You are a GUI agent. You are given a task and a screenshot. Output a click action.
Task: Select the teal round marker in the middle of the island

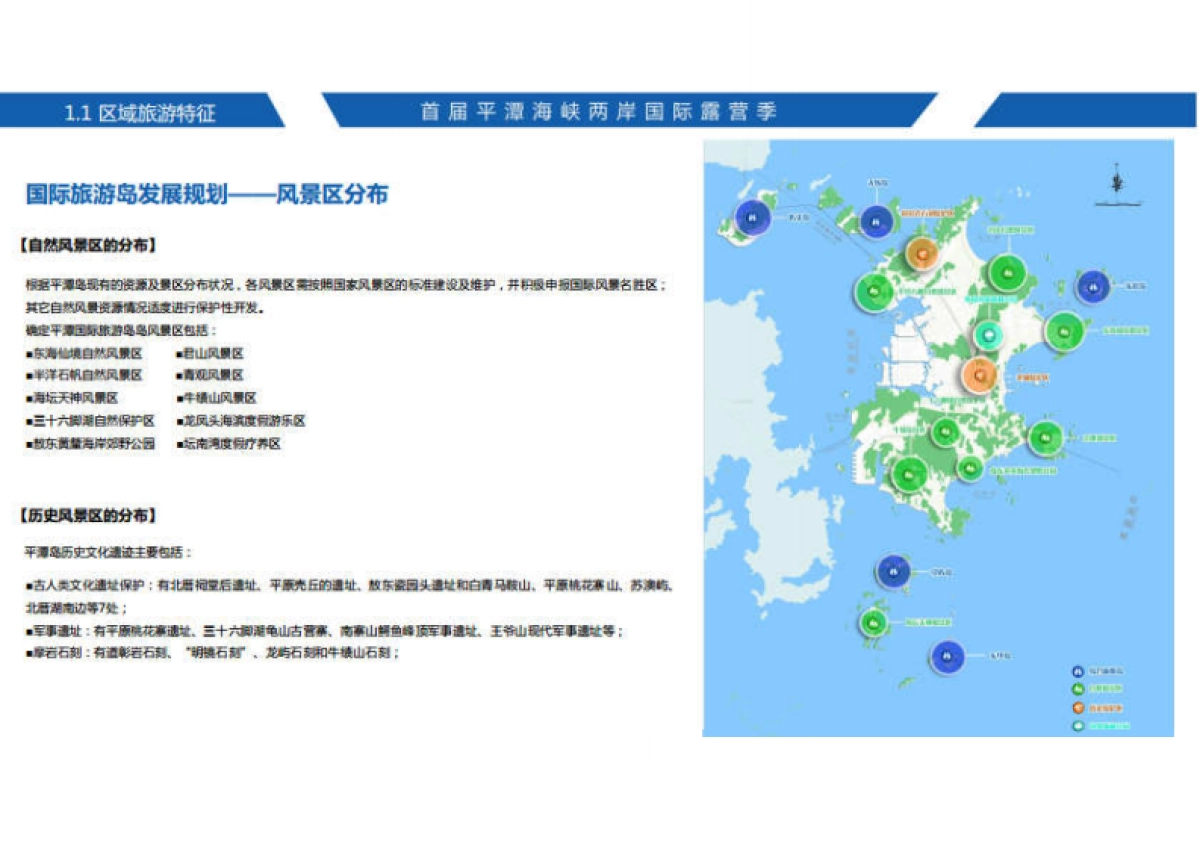(x=989, y=335)
